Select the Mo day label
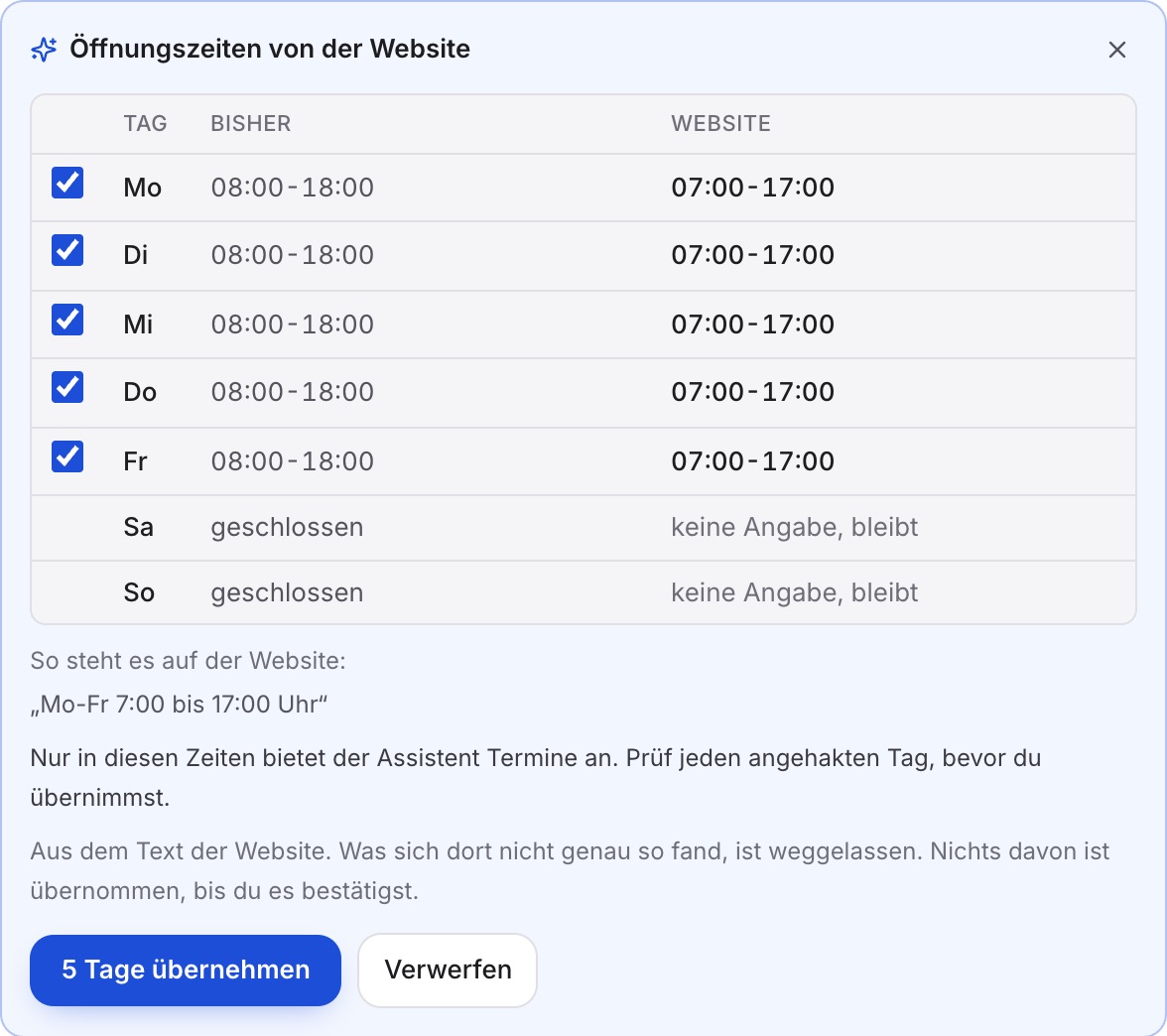Image resolution: width=1167 pixels, height=1036 pixels. [x=142, y=188]
